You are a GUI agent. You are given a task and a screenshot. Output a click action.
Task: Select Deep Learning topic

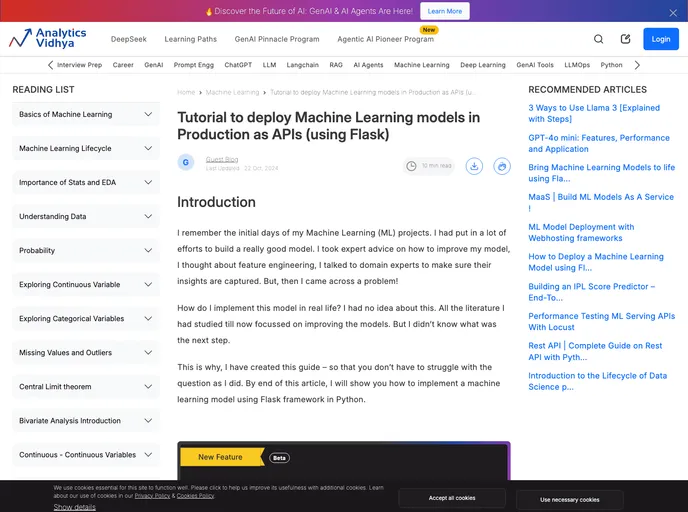[483, 65]
